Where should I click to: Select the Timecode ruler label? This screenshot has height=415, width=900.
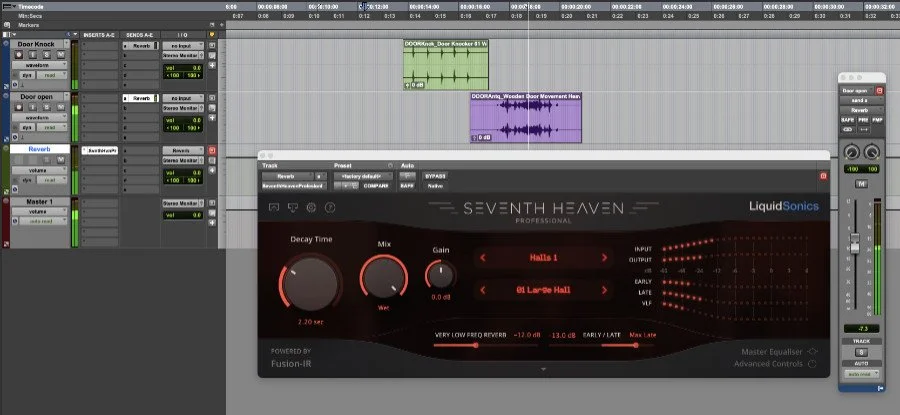pos(29,6)
